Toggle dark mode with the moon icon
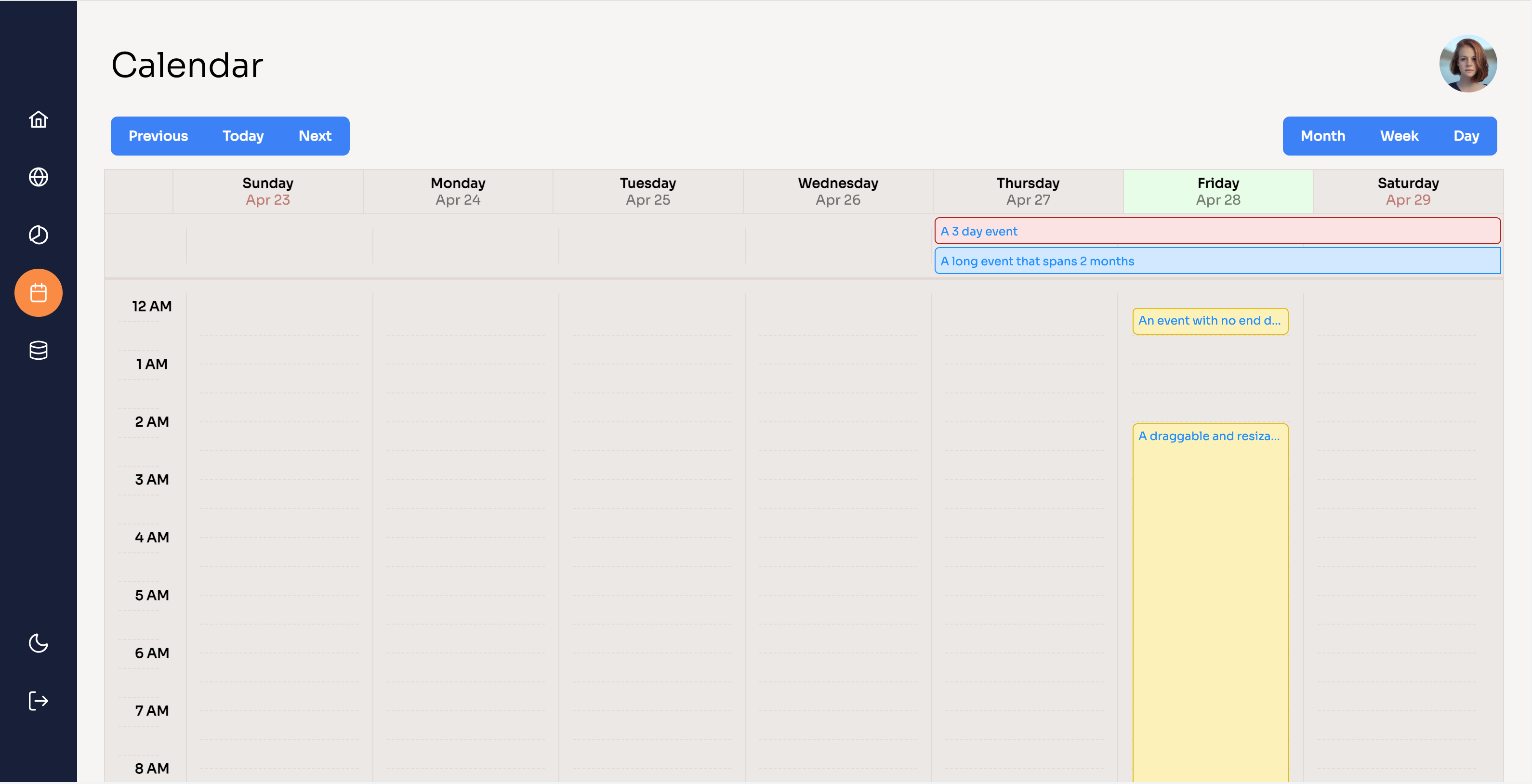 38,644
